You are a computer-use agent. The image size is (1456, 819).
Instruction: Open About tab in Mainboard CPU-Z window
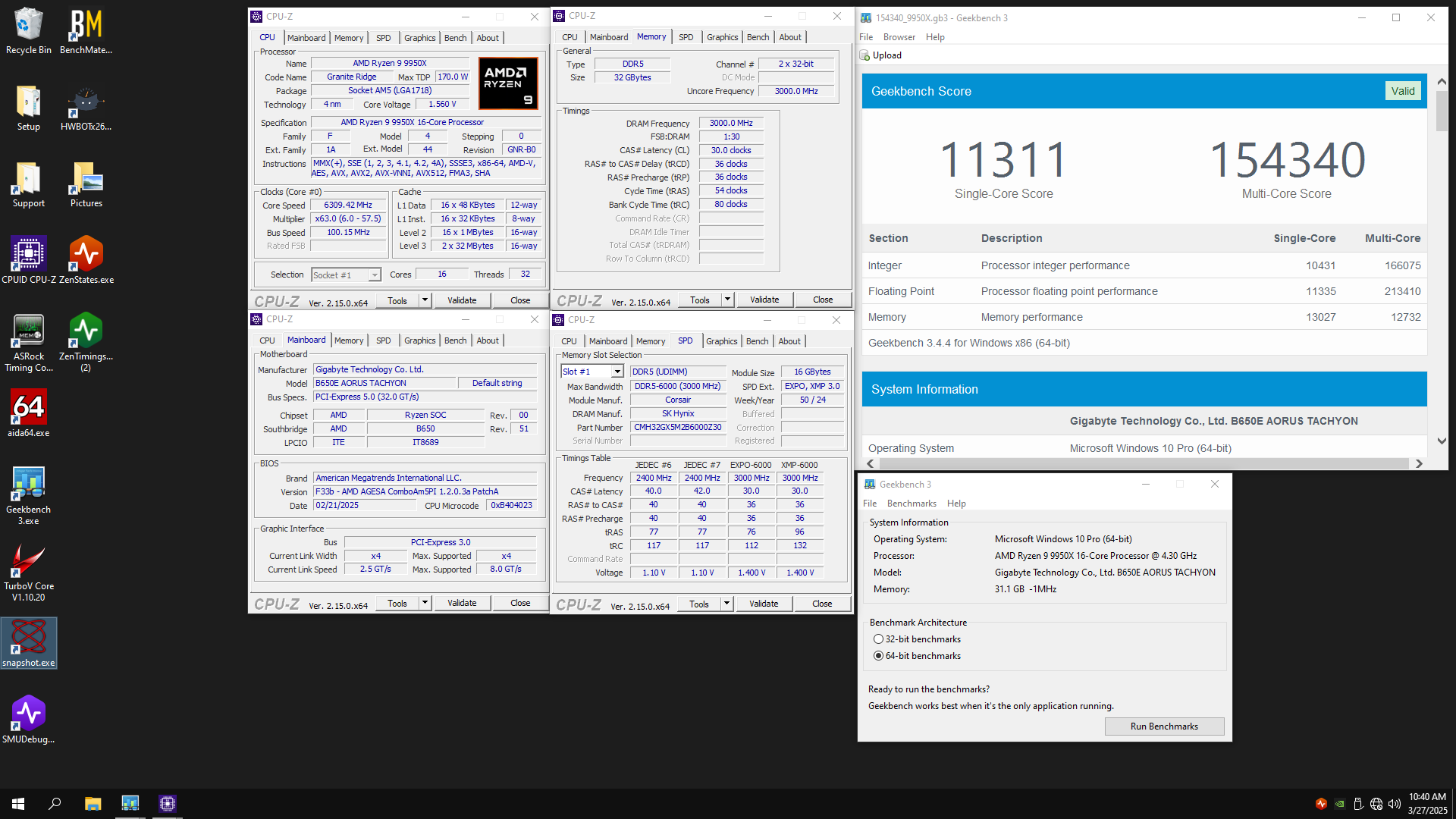pos(488,340)
